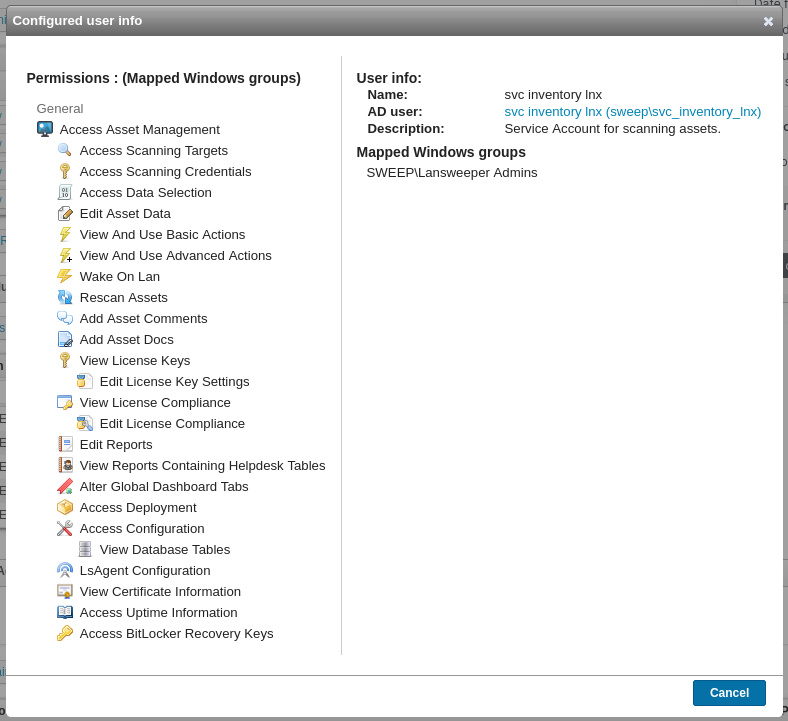Click the Access Uptime Information book icon
788x721 pixels.
point(65,612)
